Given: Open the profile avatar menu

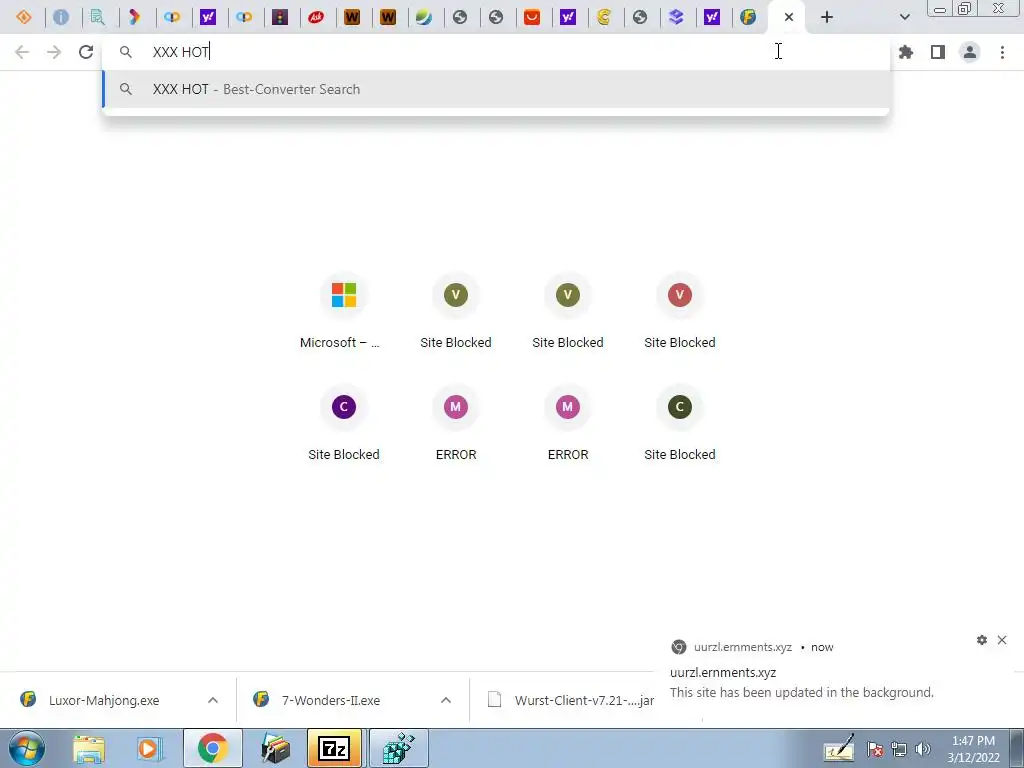Looking at the screenshot, I should coord(970,52).
